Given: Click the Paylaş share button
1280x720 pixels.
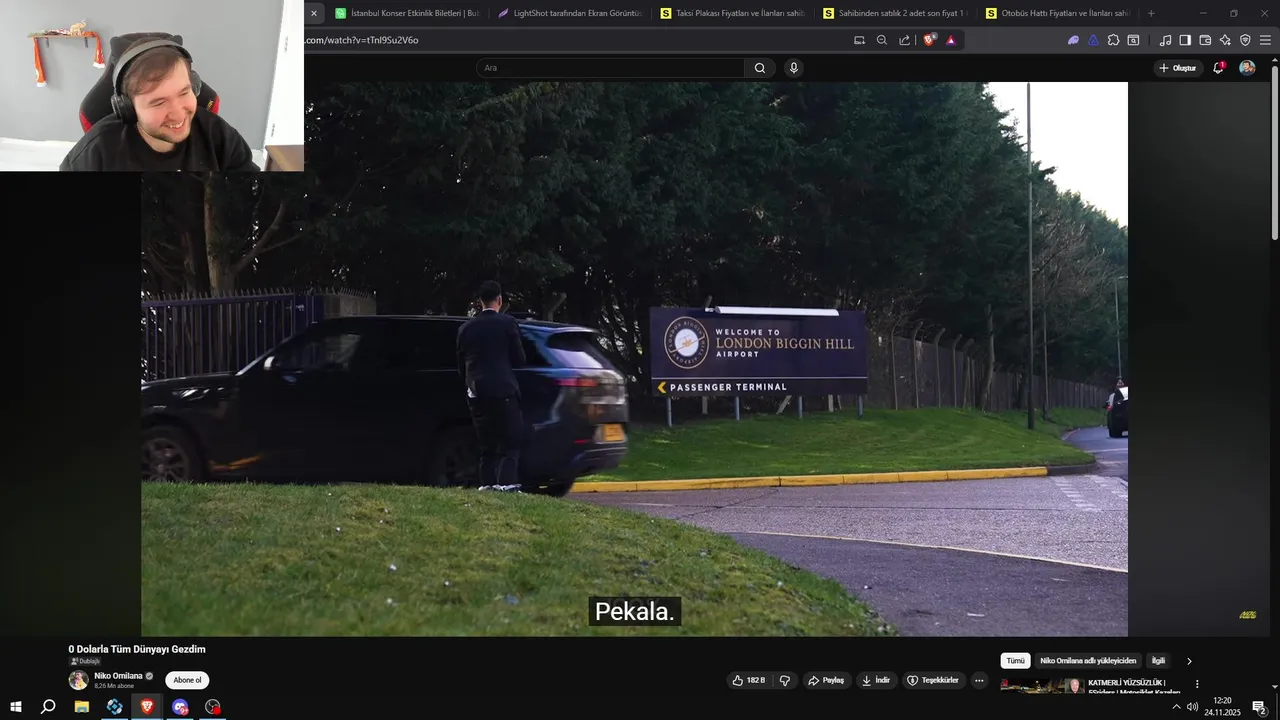Looking at the screenshot, I should tap(826, 680).
